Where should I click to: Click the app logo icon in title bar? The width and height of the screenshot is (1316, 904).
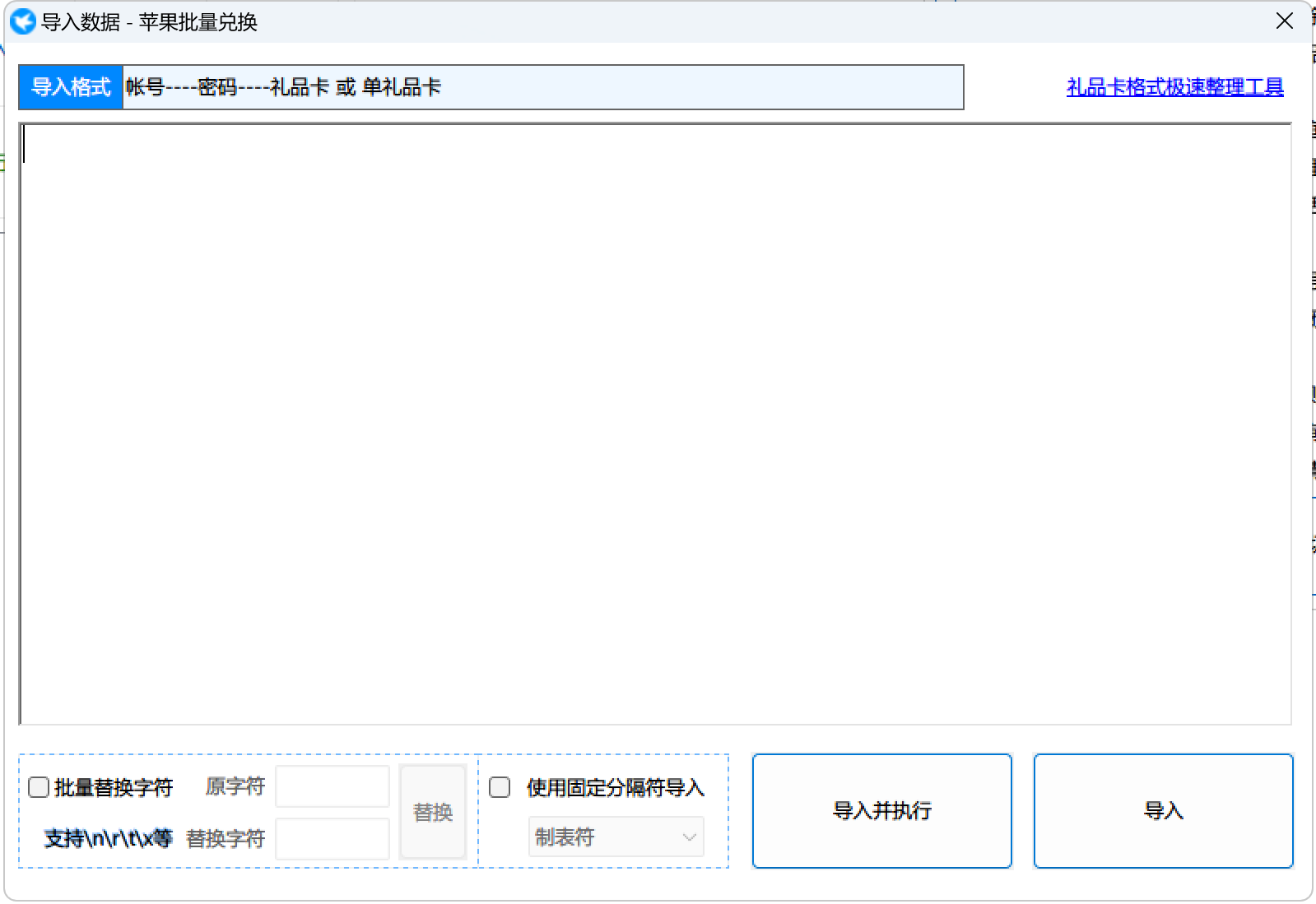click(x=23, y=21)
